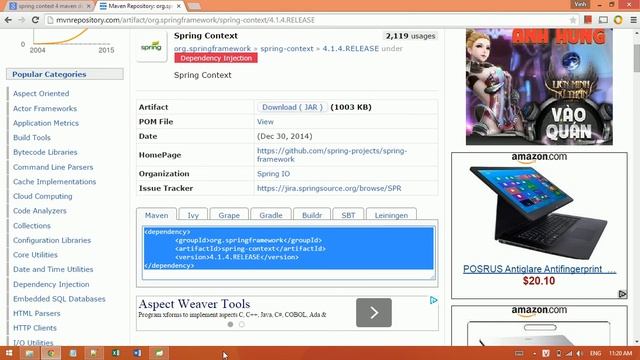The height and width of the screenshot is (360, 640).
Task: Switch to the Ivy tab
Action: tap(193, 215)
